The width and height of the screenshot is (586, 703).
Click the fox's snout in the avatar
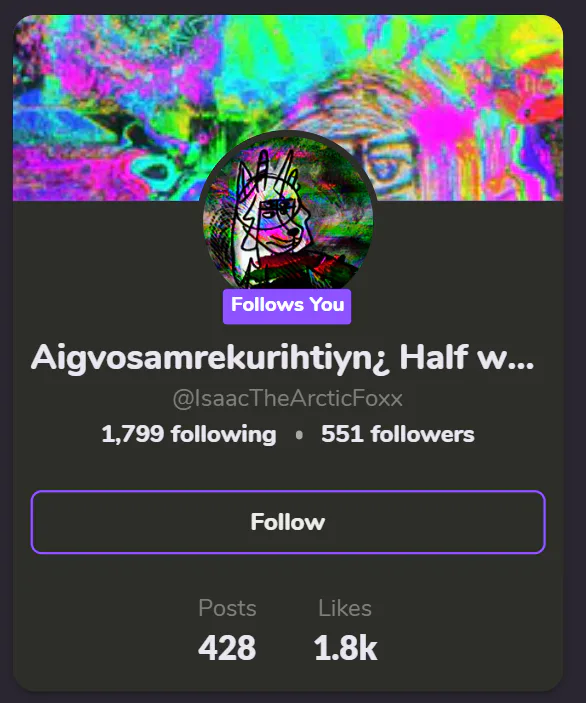pyautogui.click(x=292, y=231)
